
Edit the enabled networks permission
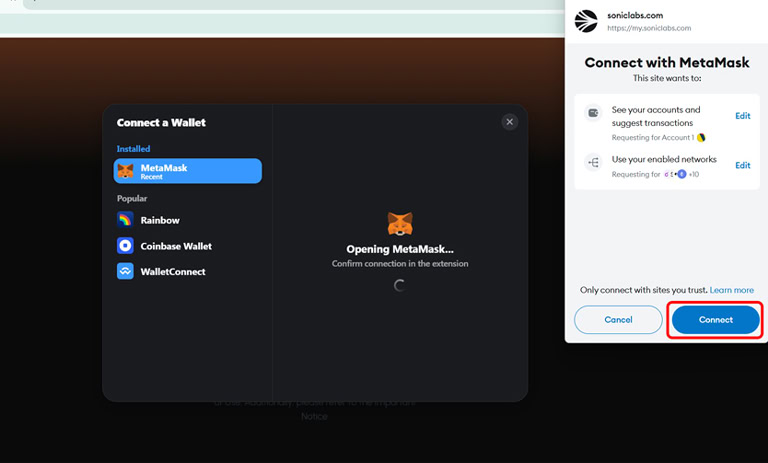pyautogui.click(x=742, y=166)
